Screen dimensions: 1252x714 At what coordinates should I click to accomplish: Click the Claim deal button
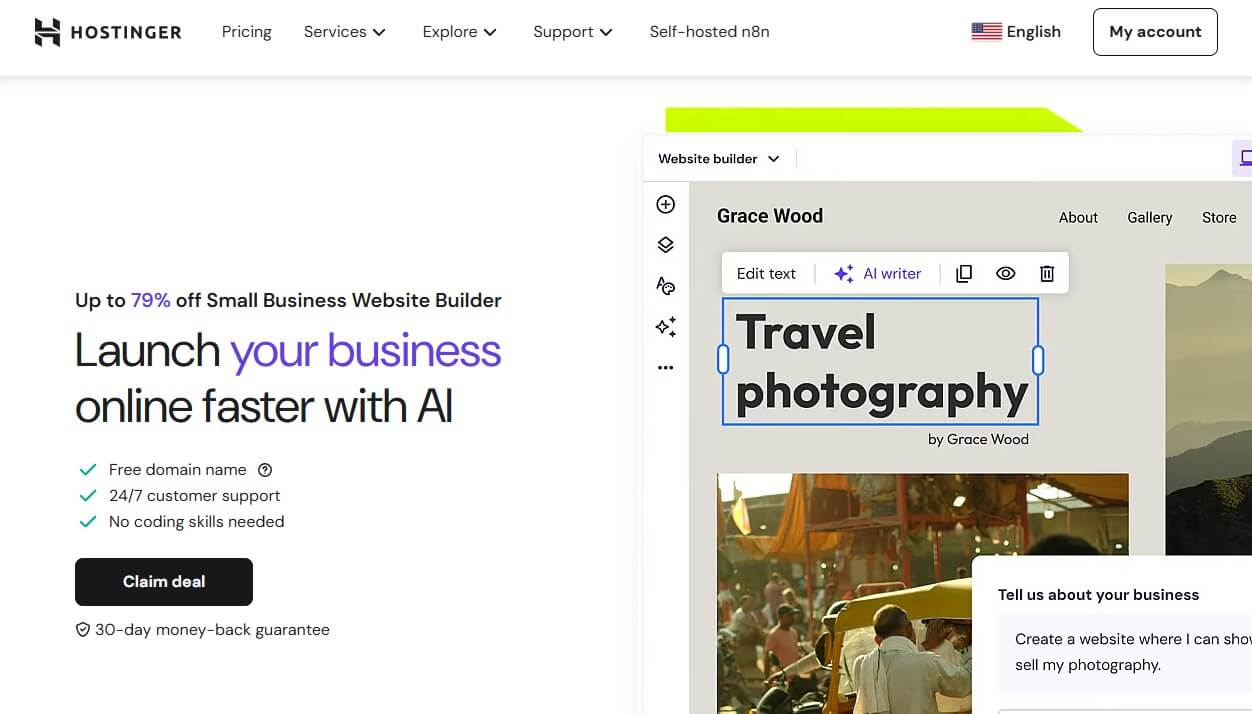coord(164,582)
